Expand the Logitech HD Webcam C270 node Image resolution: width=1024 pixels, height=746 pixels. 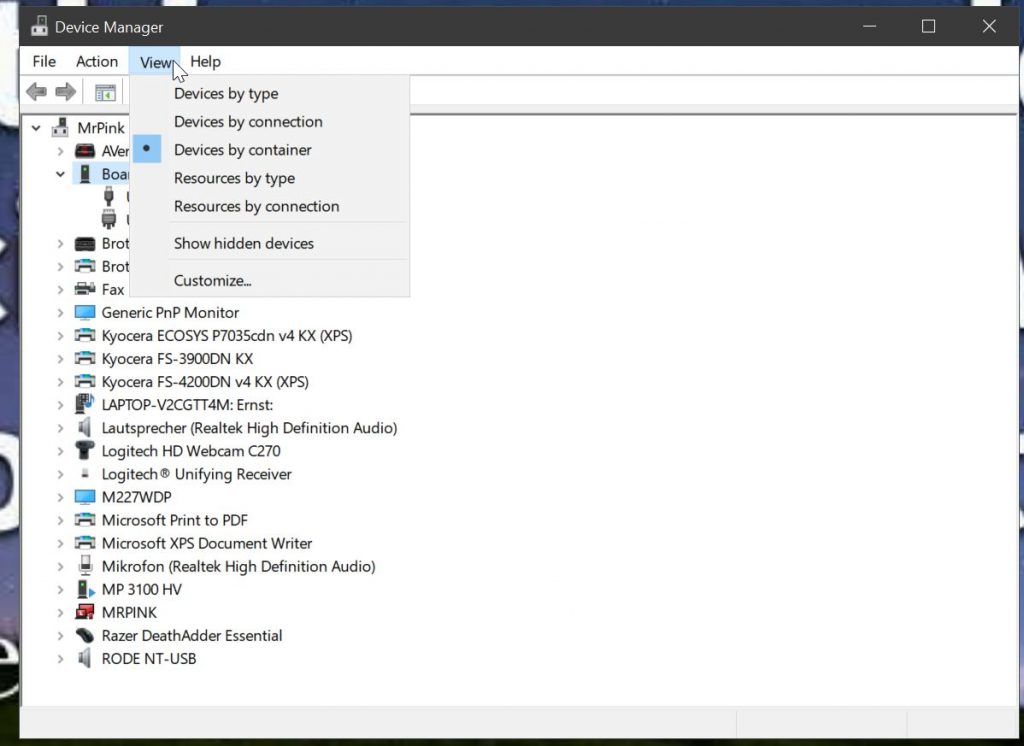(60, 451)
